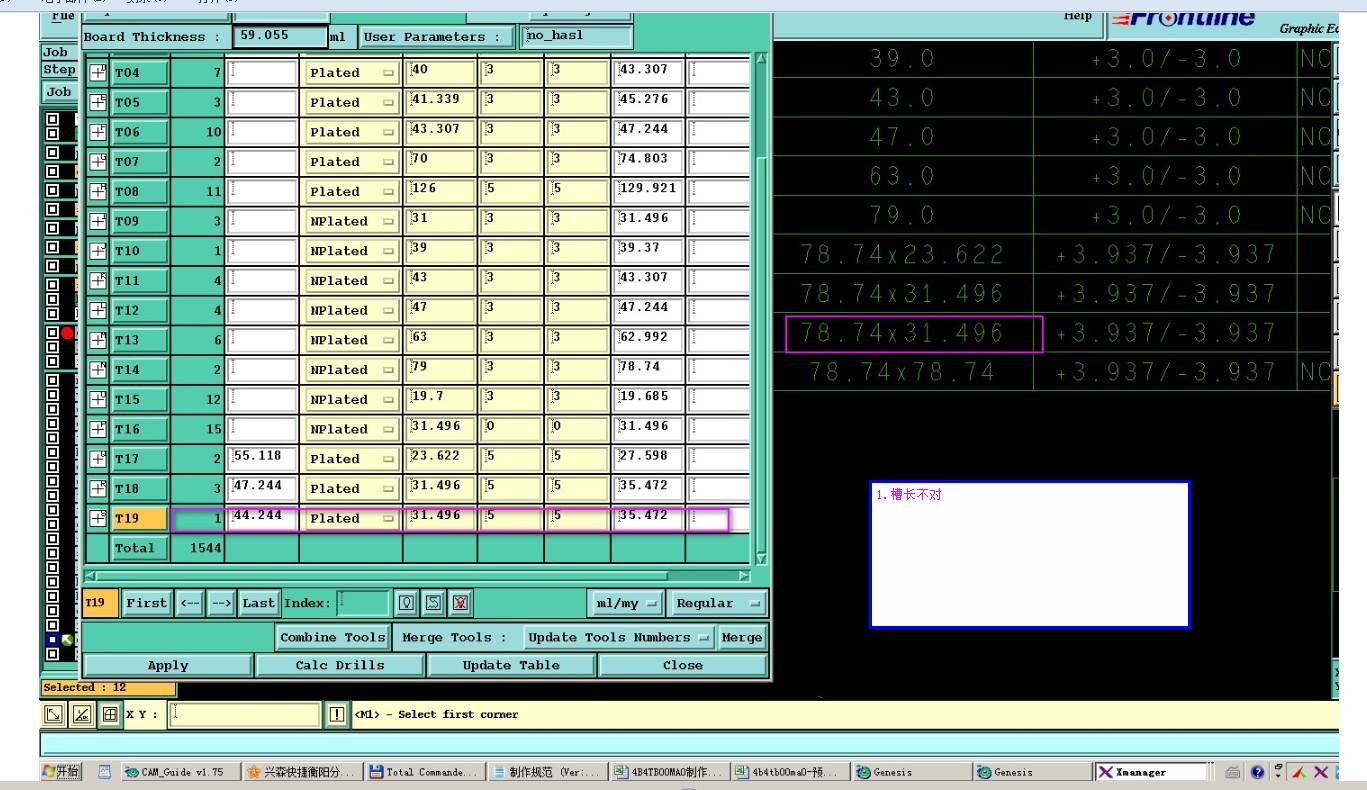The width and height of the screenshot is (1367, 790).
Task: Click the symbol icon in the T14 row
Action: coord(98,369)
